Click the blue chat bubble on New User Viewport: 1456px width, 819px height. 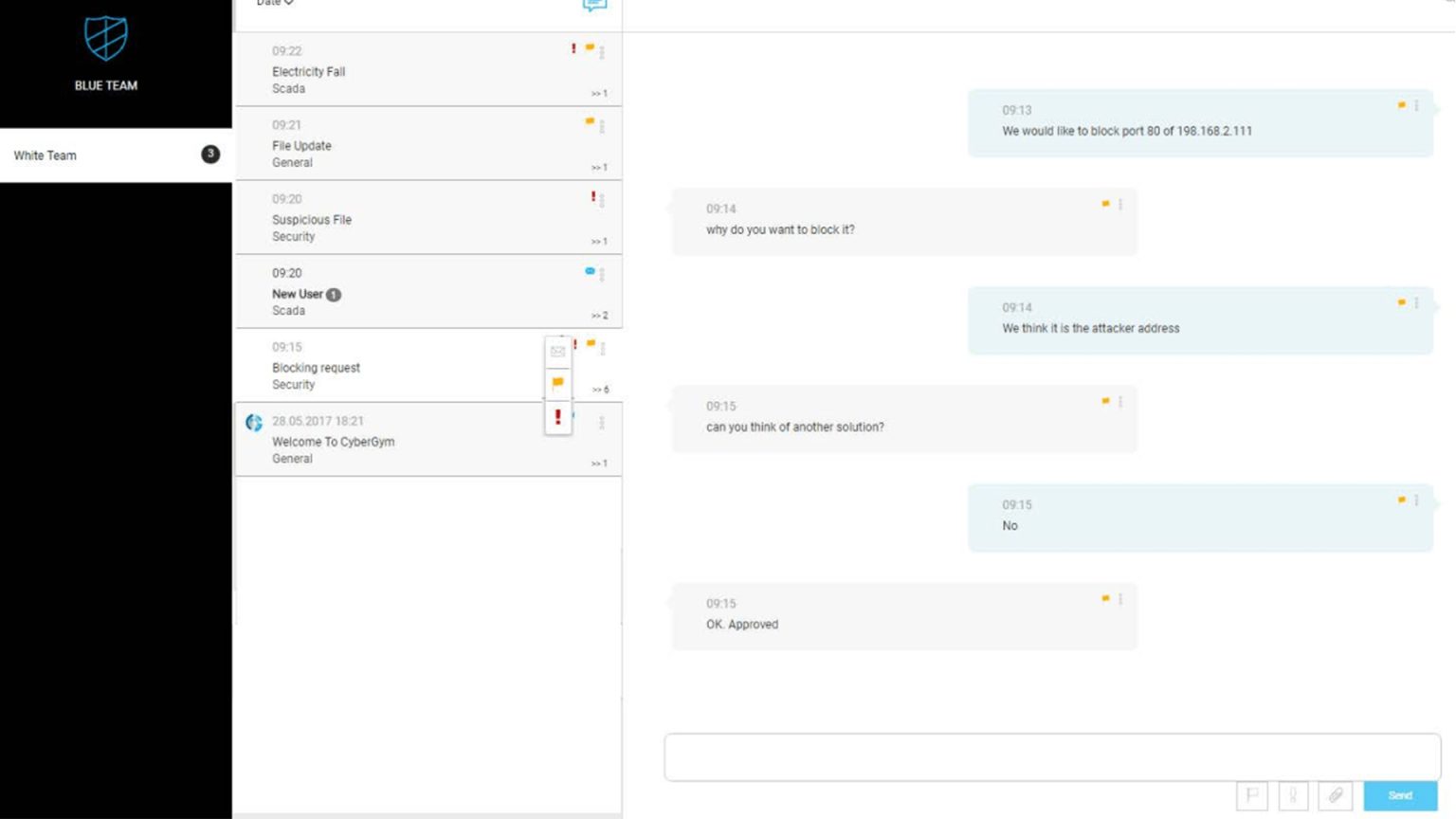tap(590, 271)
